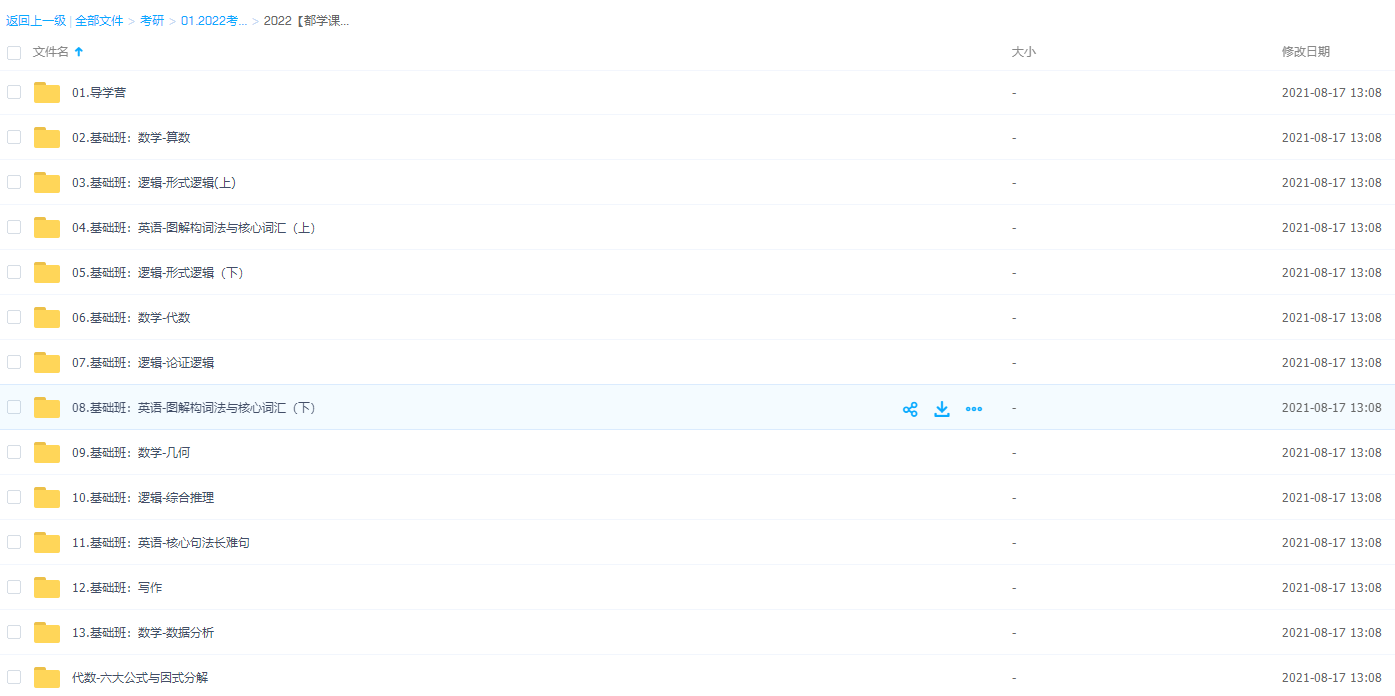The image size is (1395, 696).
Task: Select checkbox for 09.基础班：数学-几何
Action: (x=14, y=452)
